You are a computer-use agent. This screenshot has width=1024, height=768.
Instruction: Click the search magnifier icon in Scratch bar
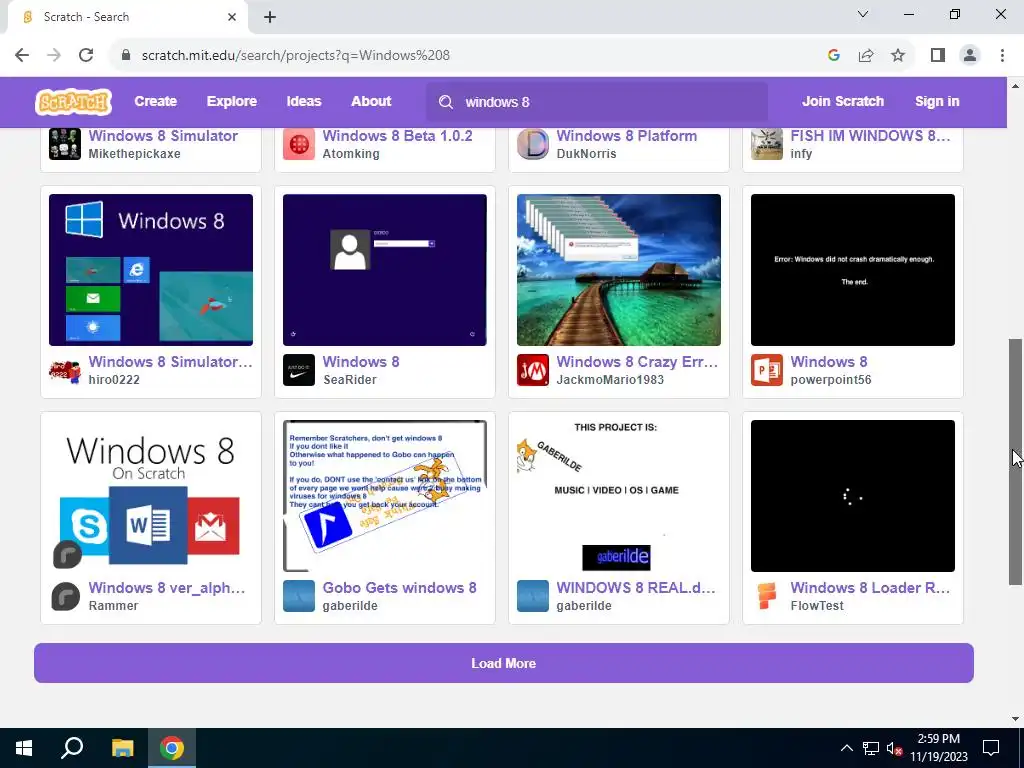(x=446, y=102)
